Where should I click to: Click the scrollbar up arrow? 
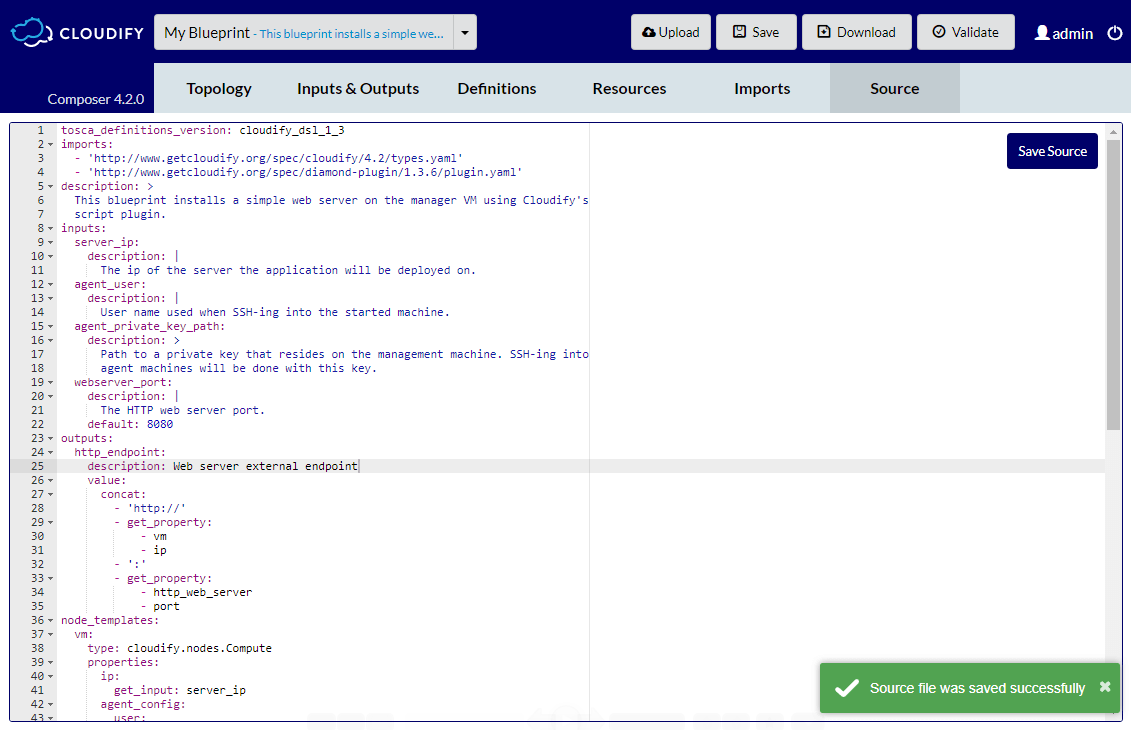coord(1113,132)
